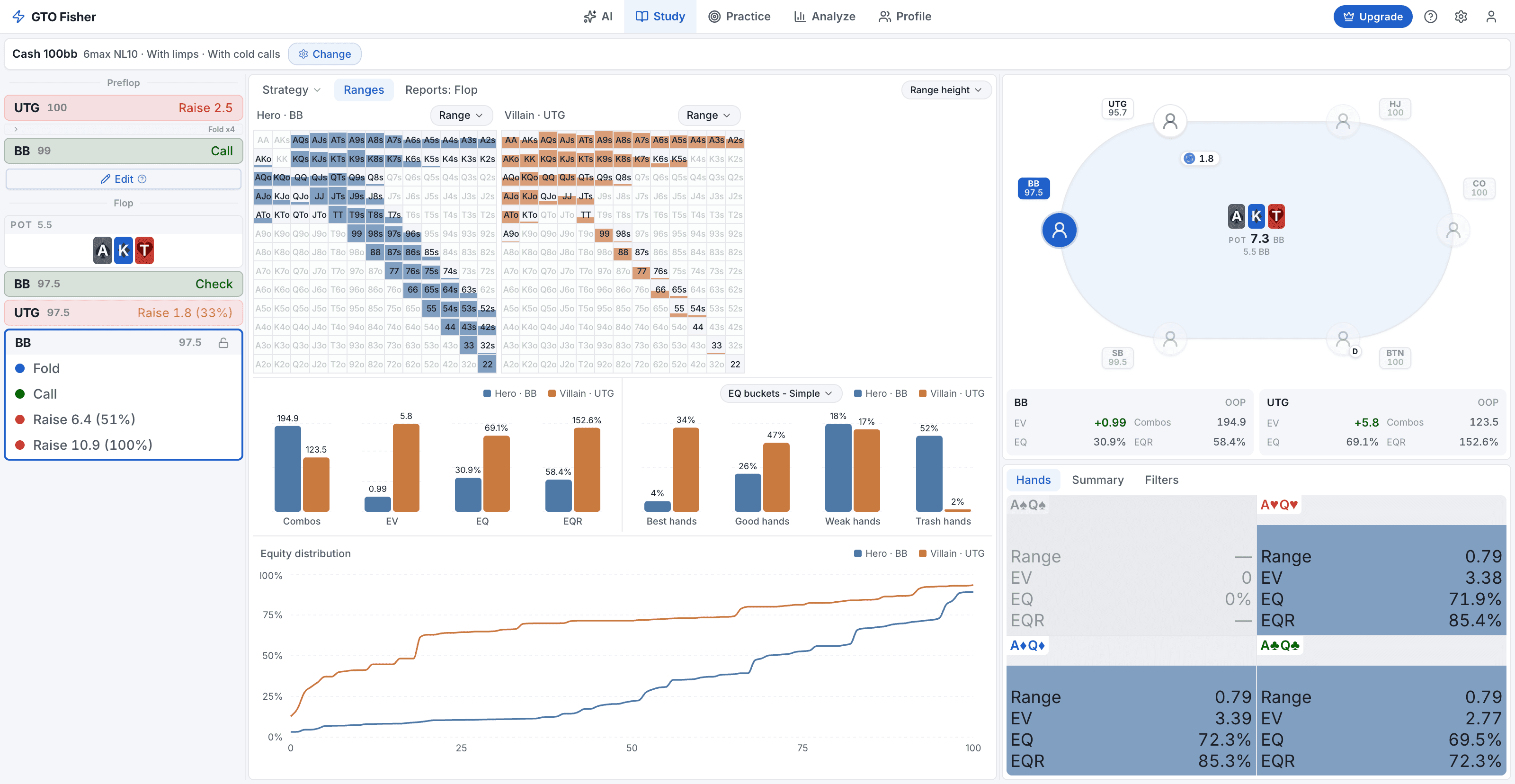Click the BB 97.5 seat label

click(x=1034, y=188)
